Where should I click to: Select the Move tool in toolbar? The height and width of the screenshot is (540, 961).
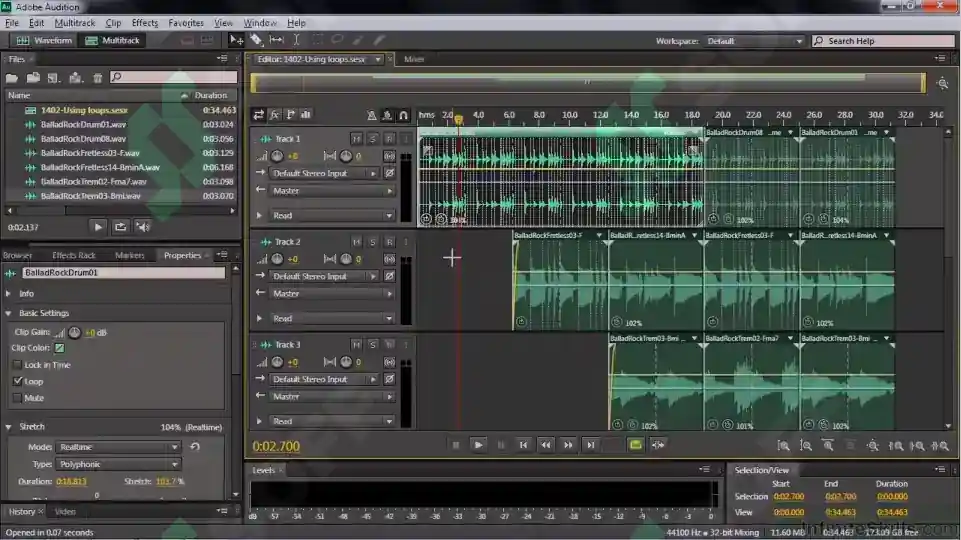[x=236, y=40]
